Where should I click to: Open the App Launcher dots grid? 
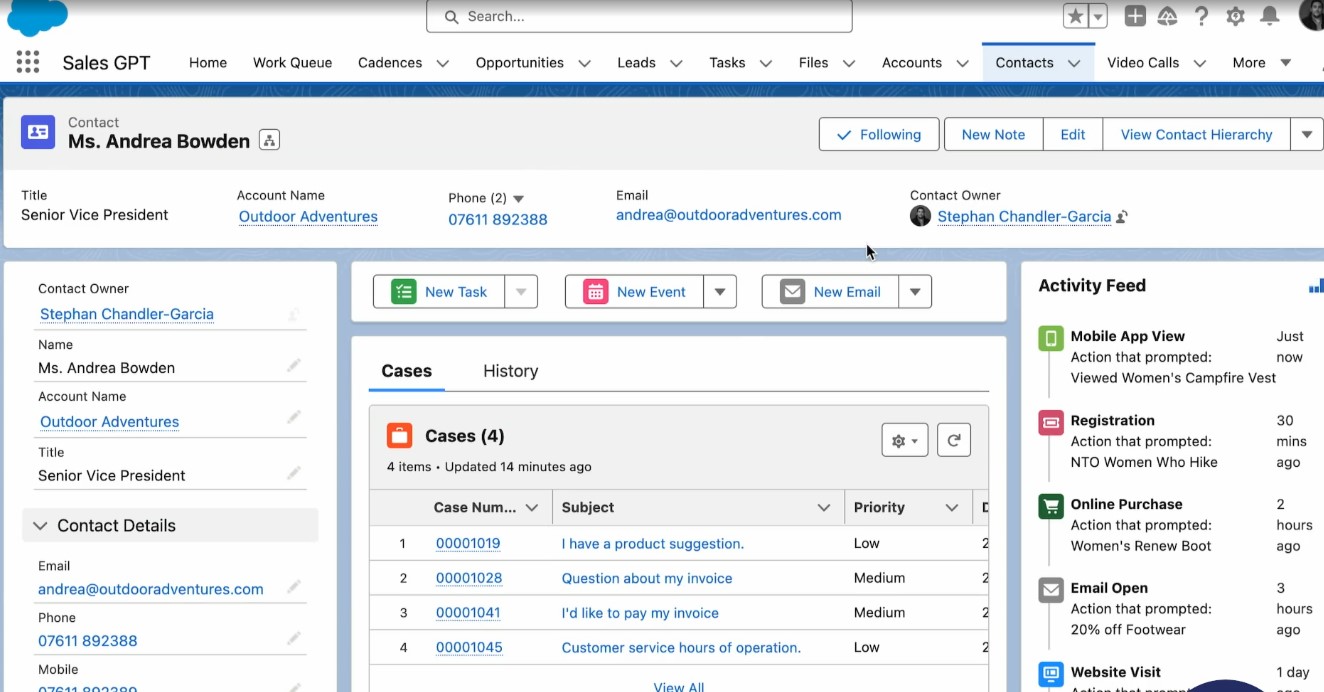[x=28, y=62]
